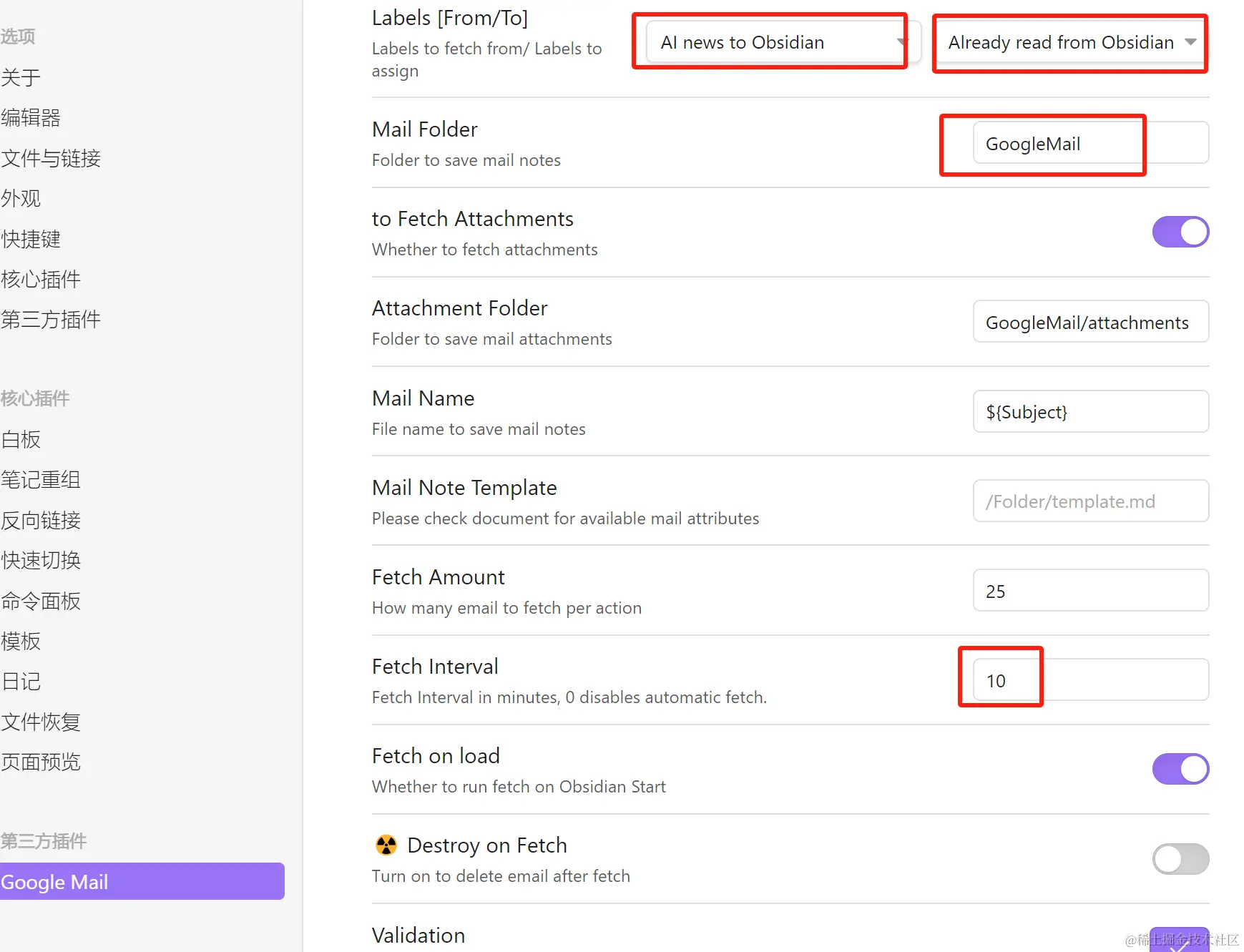Select 白板 core plugin settings
The image size is (1244, 952).
pos(21,439)
